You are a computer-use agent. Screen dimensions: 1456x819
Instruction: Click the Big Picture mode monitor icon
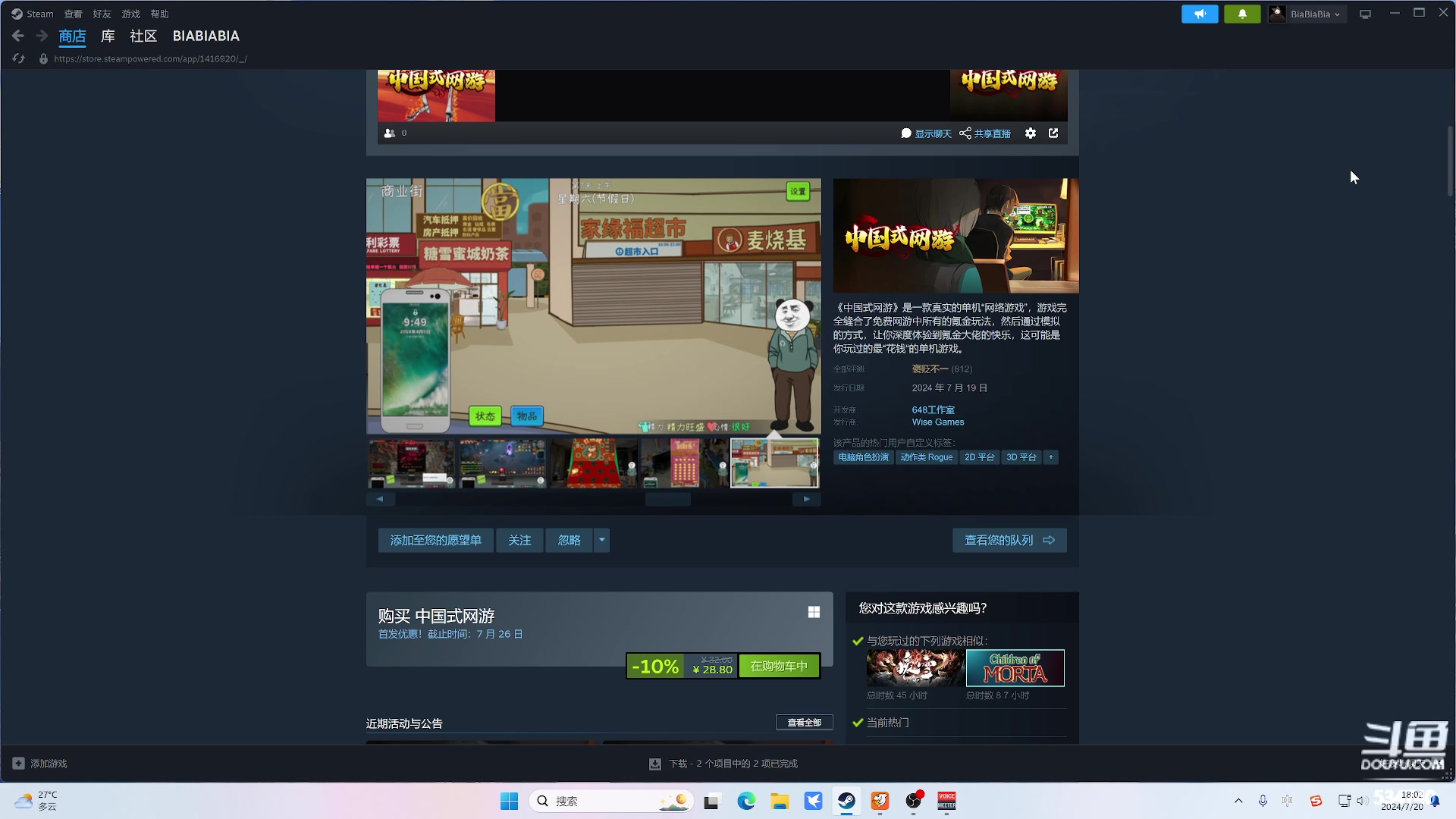1365,14
